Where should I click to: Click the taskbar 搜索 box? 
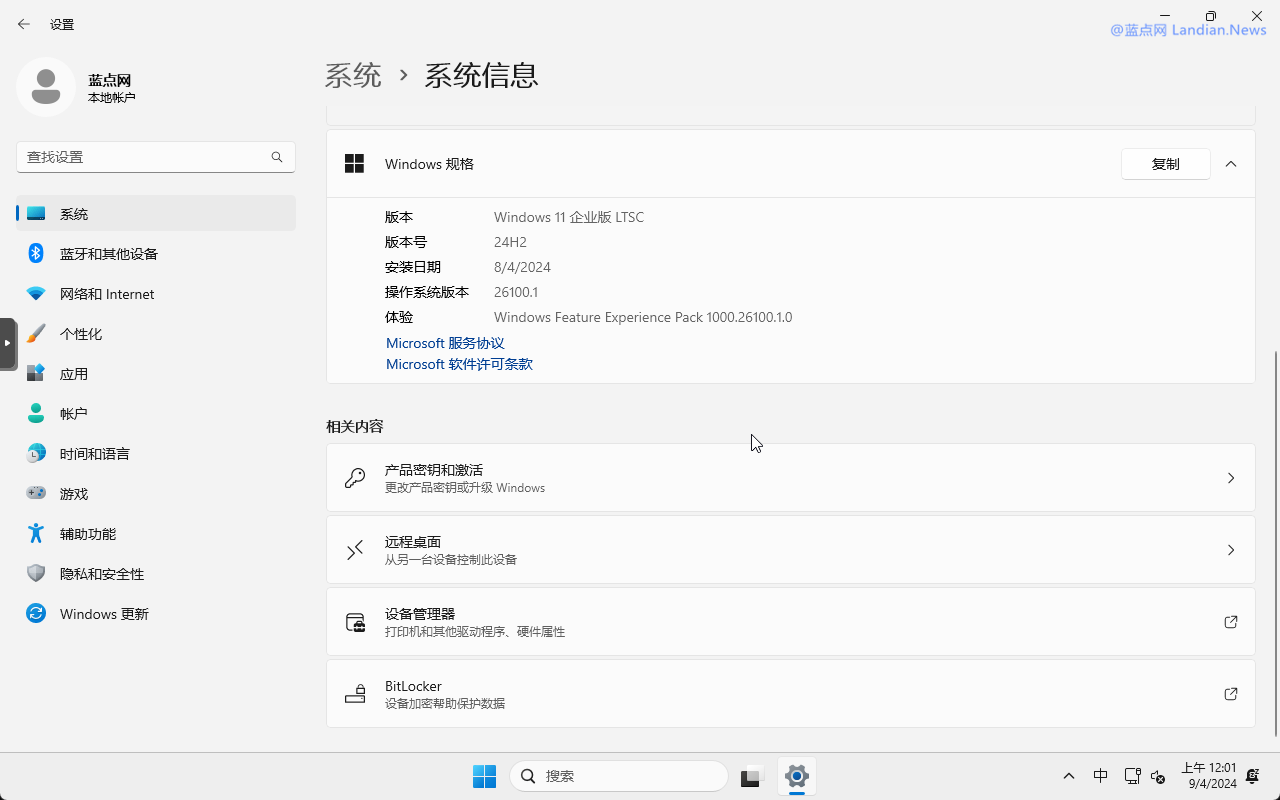(619, 776)
